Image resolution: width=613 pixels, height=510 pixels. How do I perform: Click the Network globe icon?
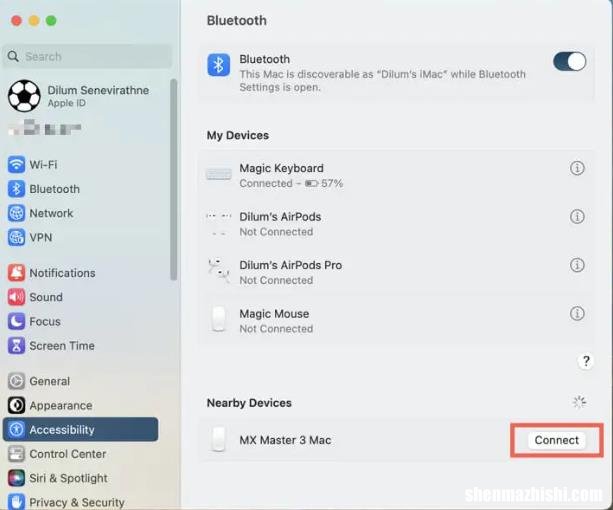pos(16,213)
